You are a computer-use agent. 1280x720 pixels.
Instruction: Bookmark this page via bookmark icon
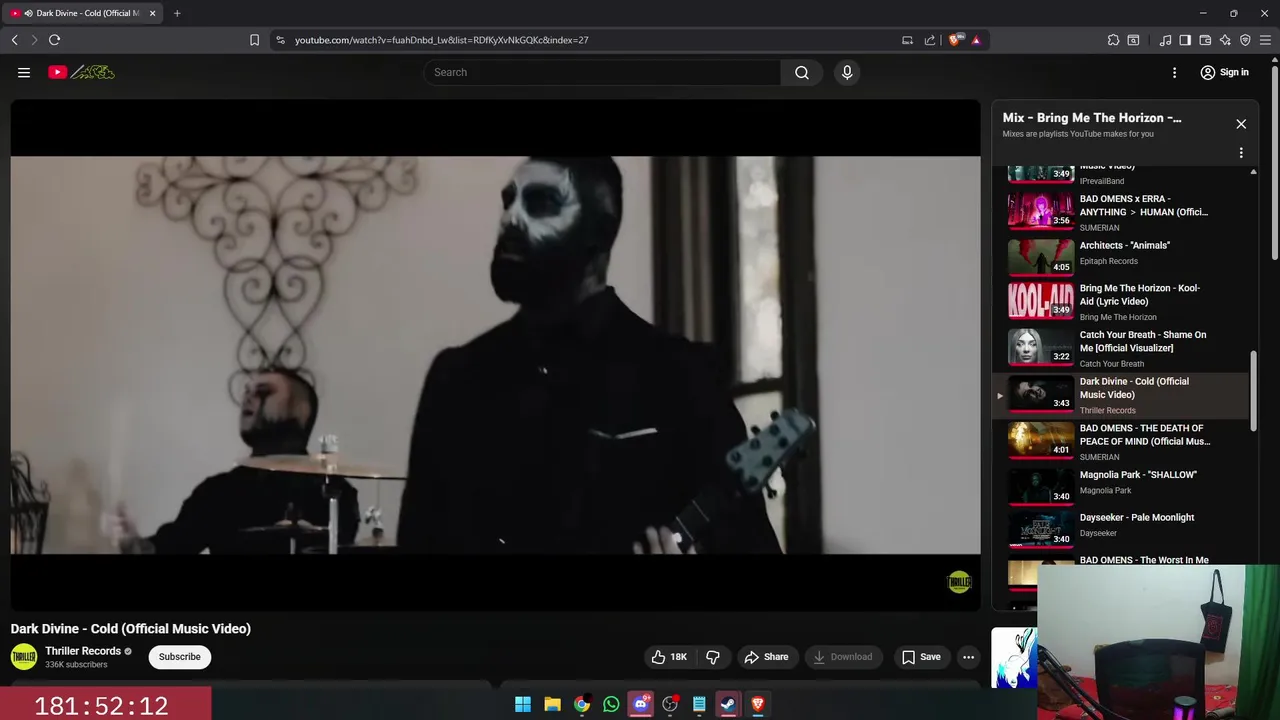coord(254,40)
